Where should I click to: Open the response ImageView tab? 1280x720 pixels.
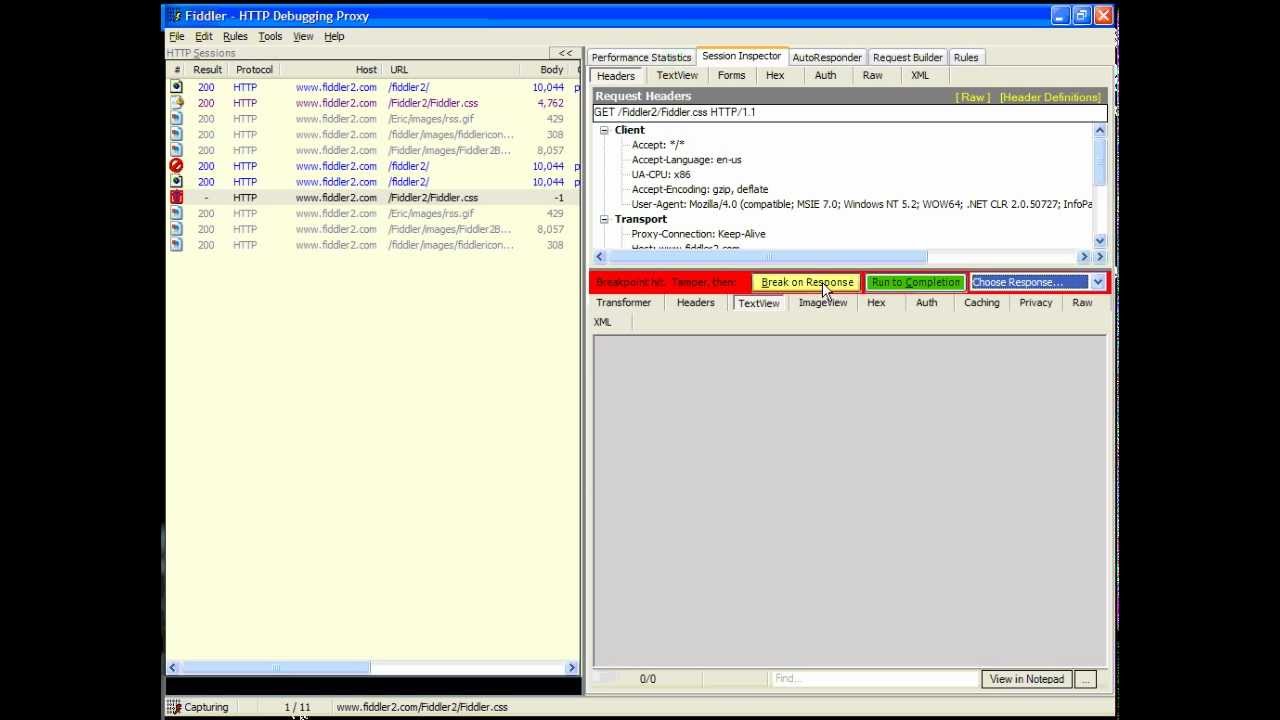click(x=823, y=303)
